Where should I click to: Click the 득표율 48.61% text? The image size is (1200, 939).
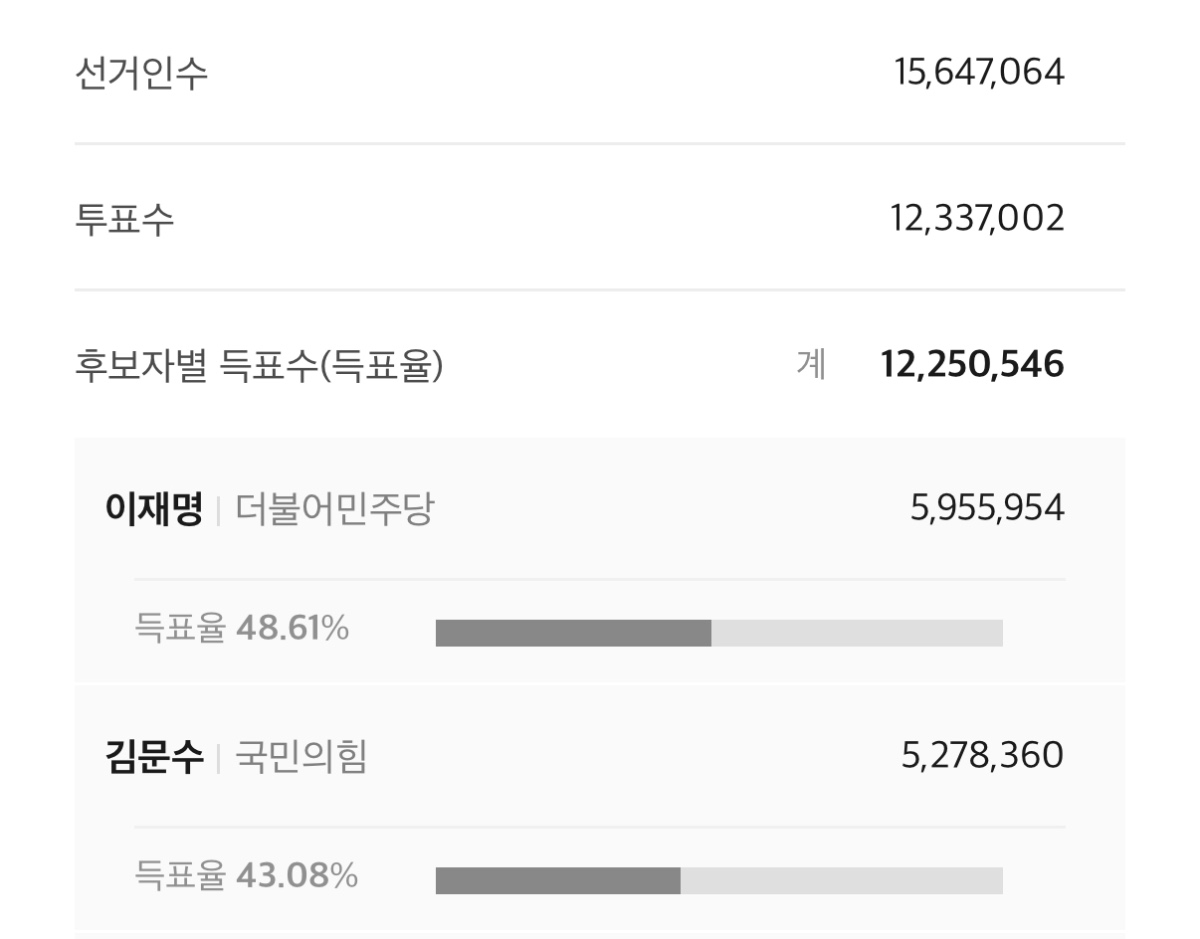[x=241, y=629]
